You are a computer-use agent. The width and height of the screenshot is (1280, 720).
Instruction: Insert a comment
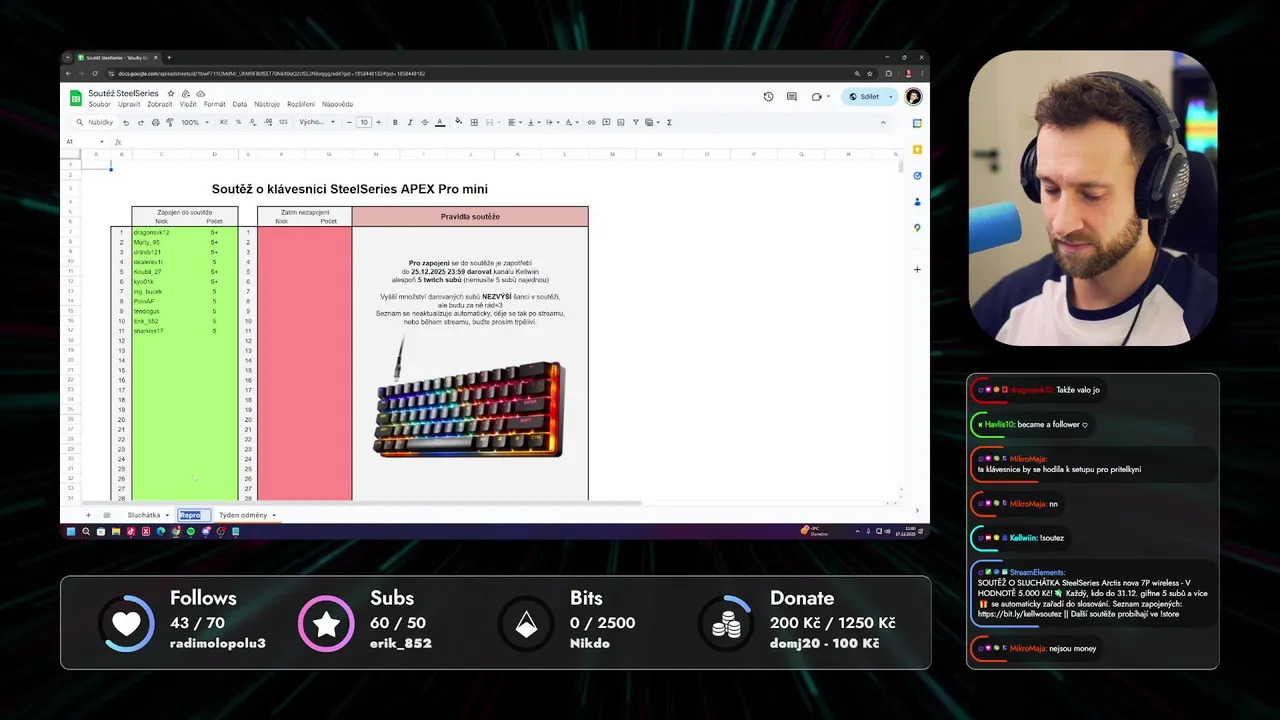click(x=606, y=122)
